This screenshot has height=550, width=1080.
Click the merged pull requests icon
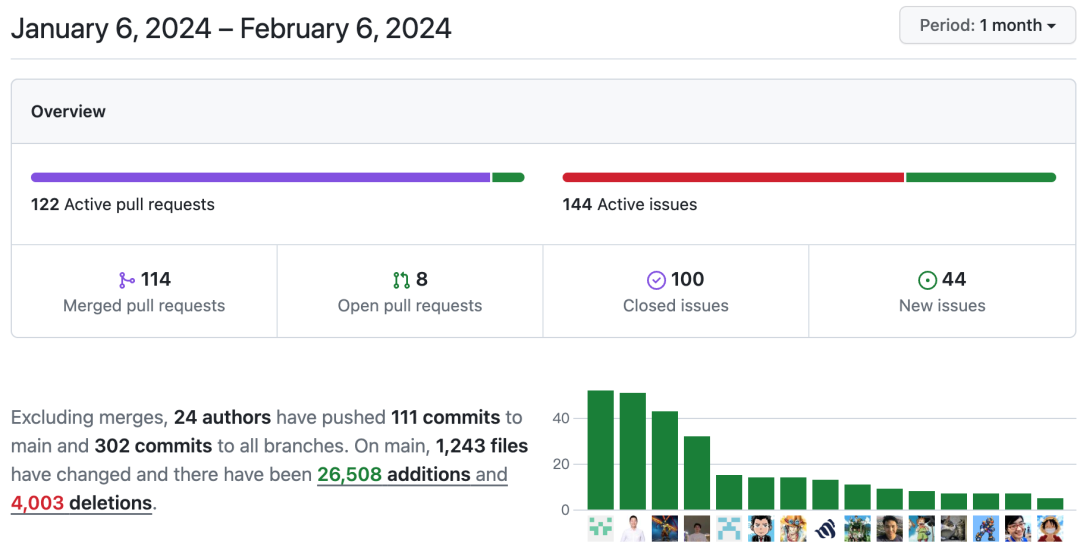127,280
